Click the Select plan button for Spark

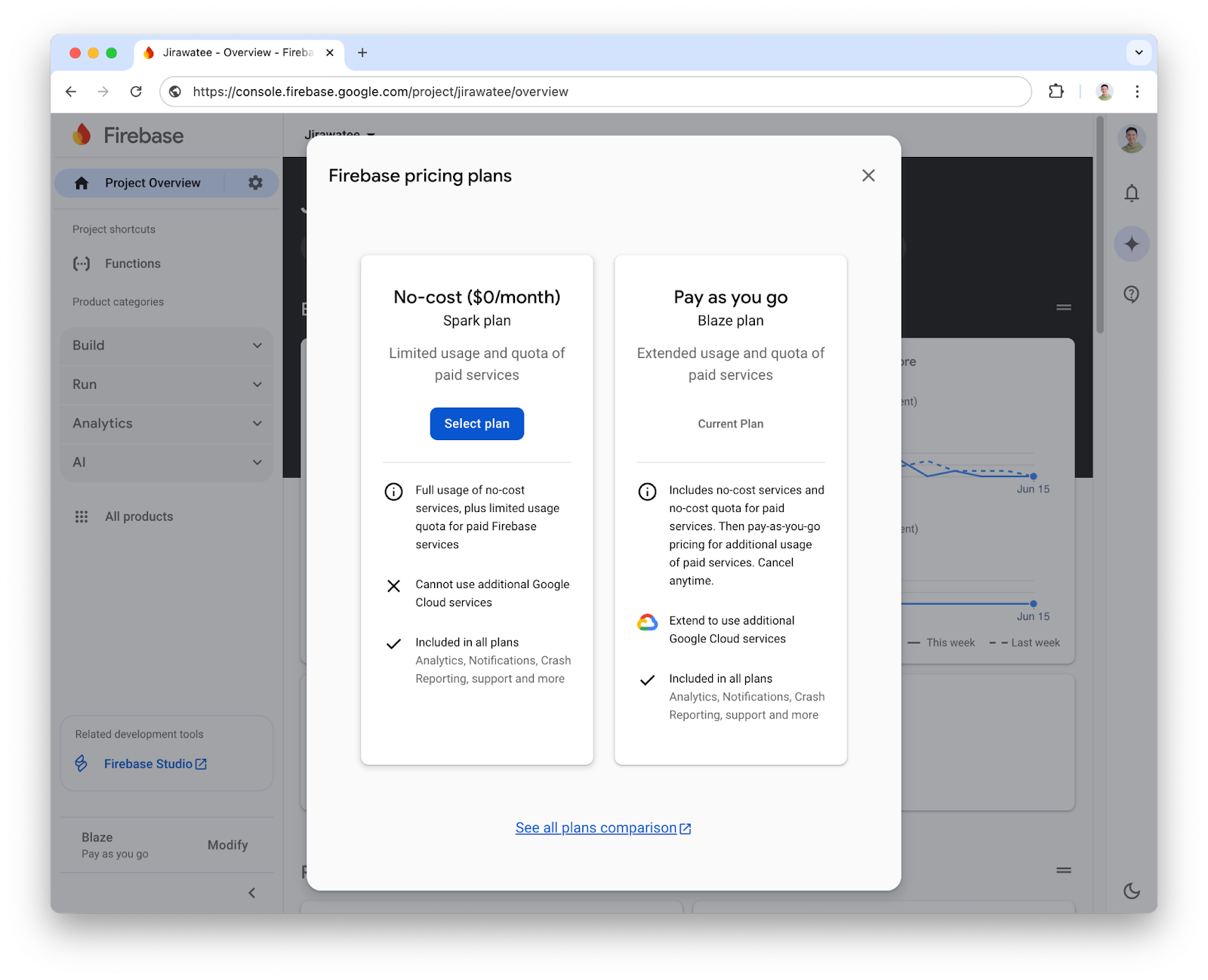tap(476, 424)
